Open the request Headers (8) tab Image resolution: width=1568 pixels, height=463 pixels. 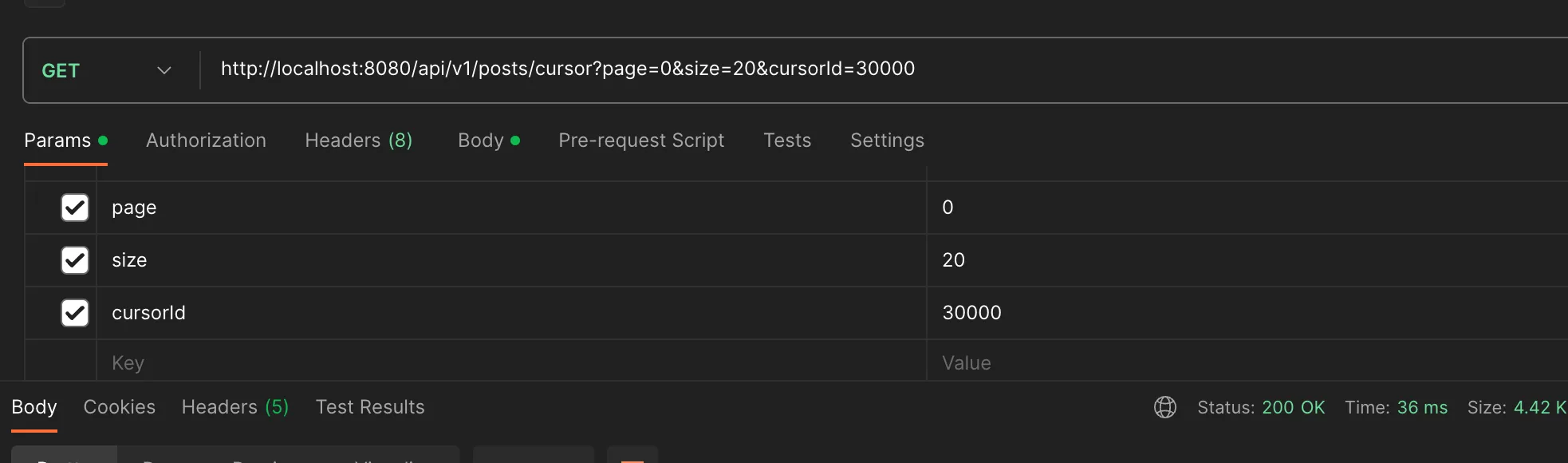point(358,140)
